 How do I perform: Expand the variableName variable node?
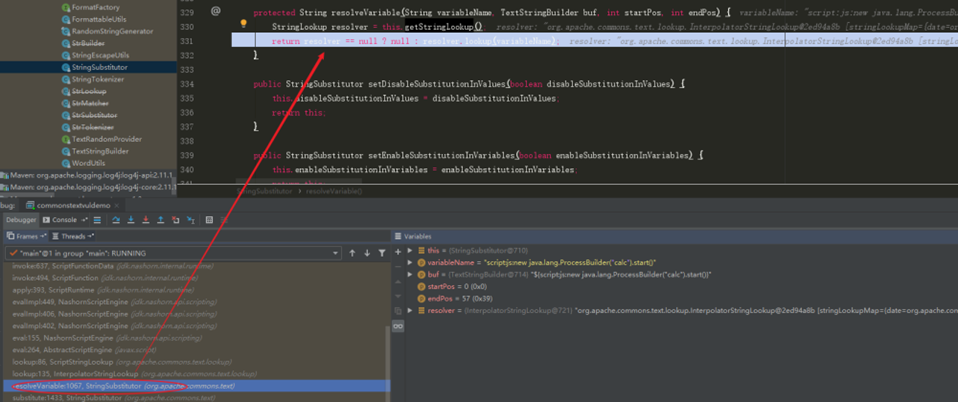(410, 263)
